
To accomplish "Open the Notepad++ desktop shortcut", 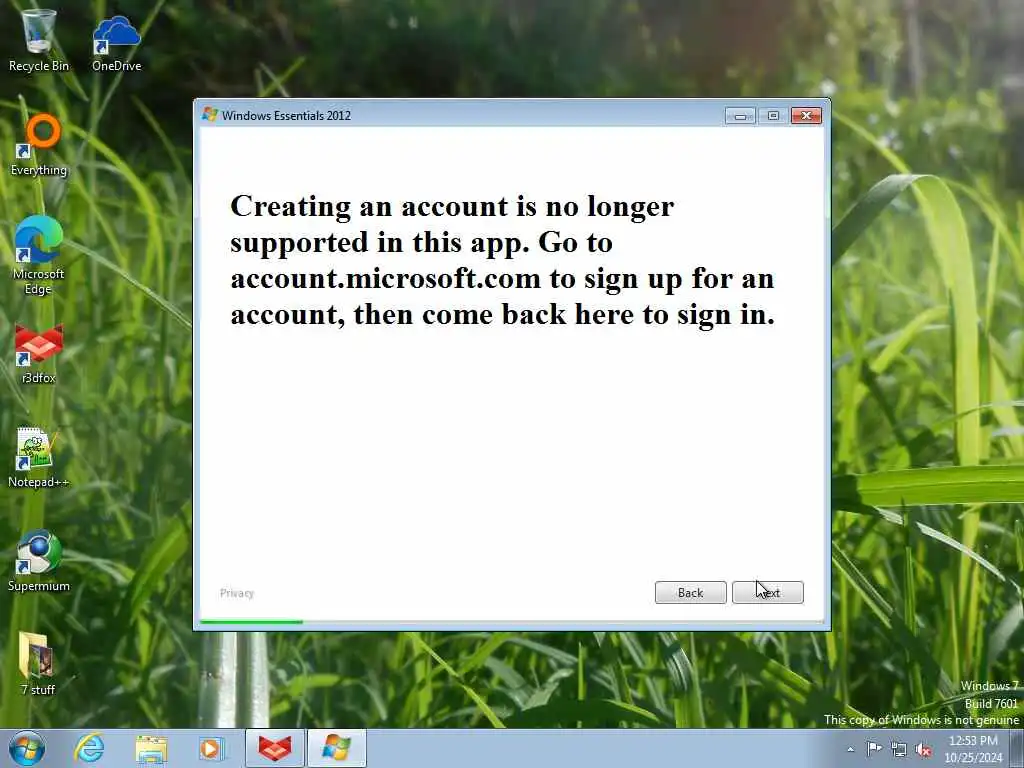I will (x=38, y=457).
